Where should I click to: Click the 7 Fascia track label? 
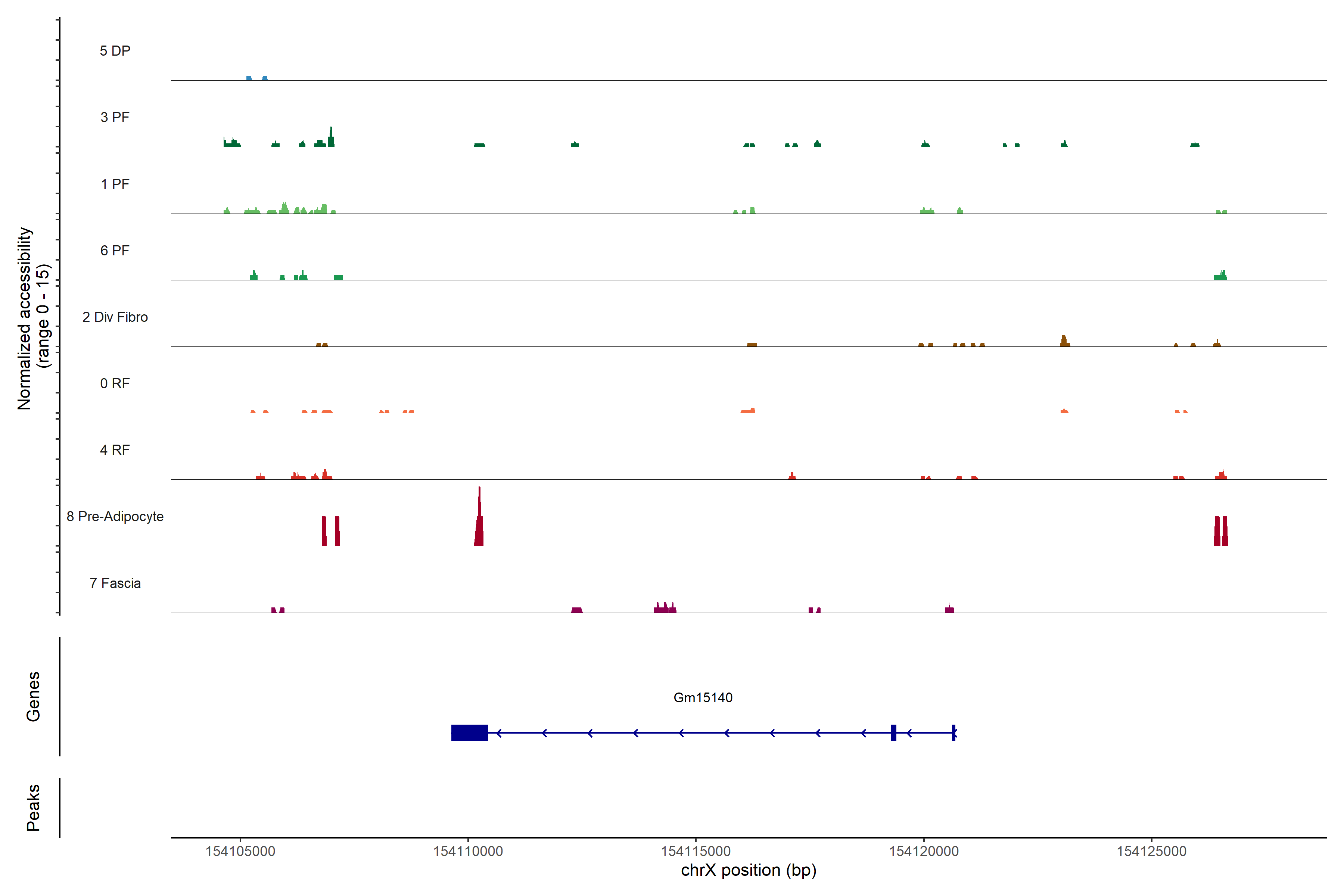click(x=115, y=583)
